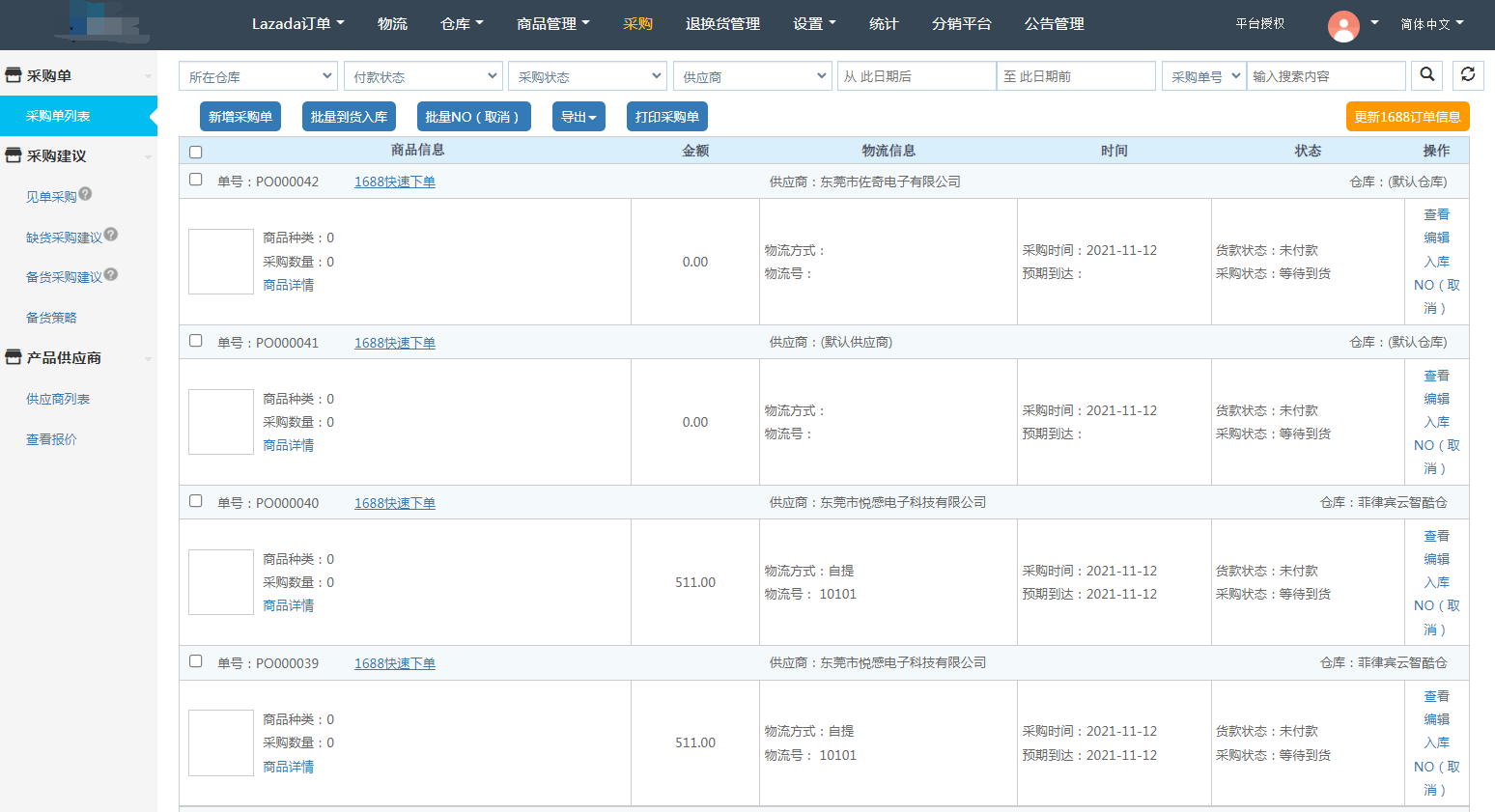
Task: Open 查看报价 in the sidebar
Action: coord(51,439)
